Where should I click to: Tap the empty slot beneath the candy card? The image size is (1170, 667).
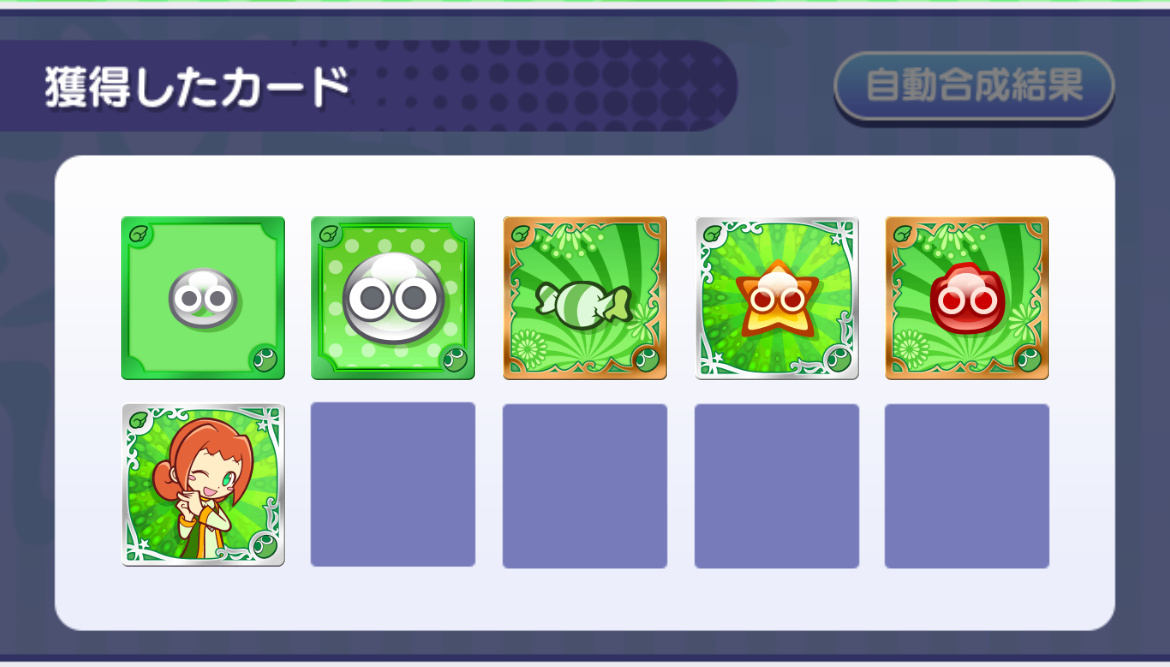tap(585, 486)
